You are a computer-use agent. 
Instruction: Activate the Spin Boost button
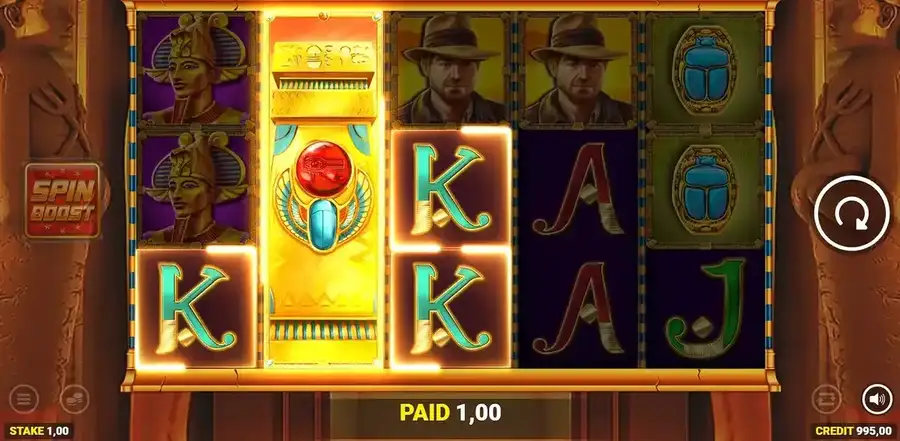(62, 200)
